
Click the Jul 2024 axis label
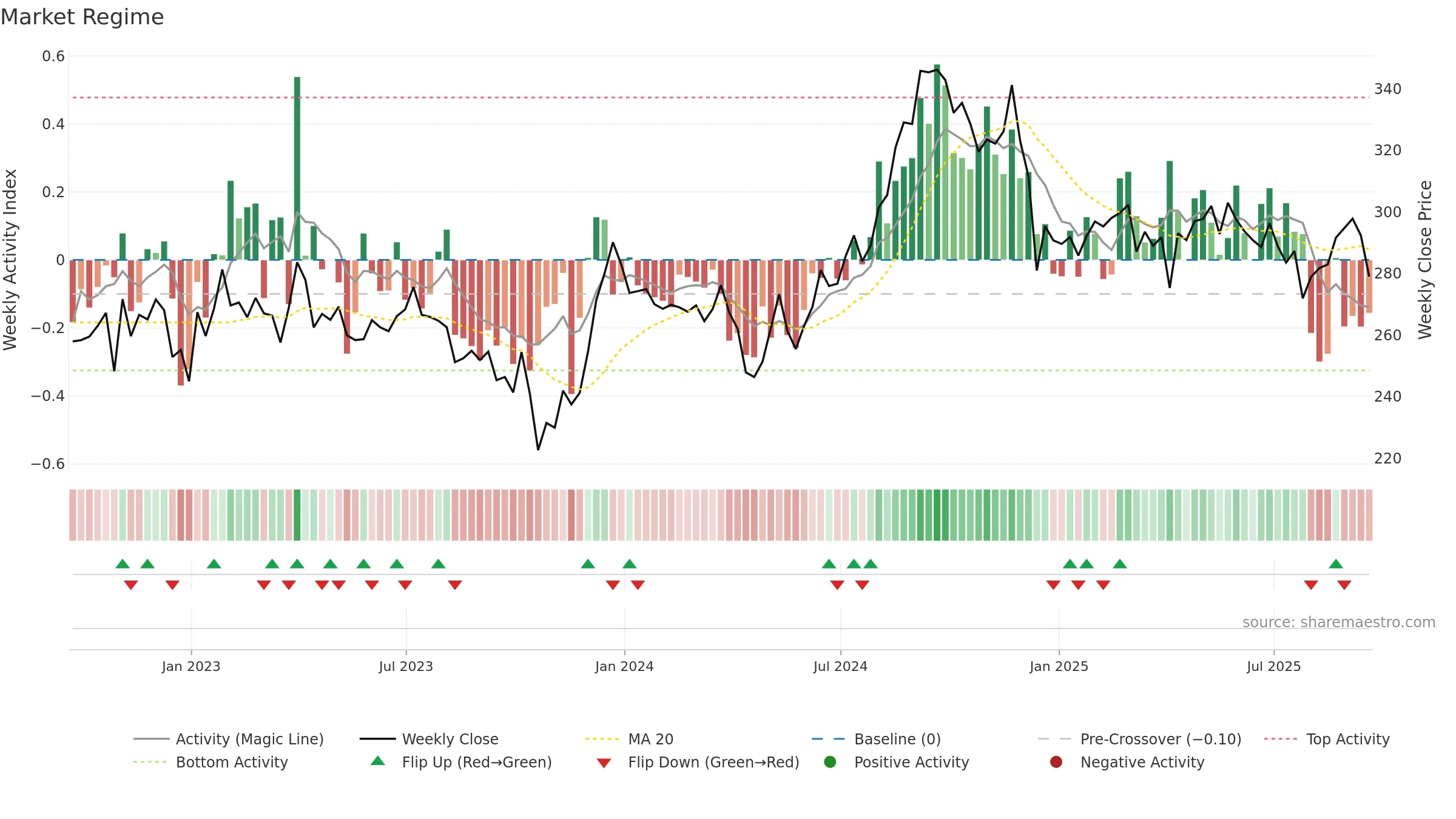(840, 666)
